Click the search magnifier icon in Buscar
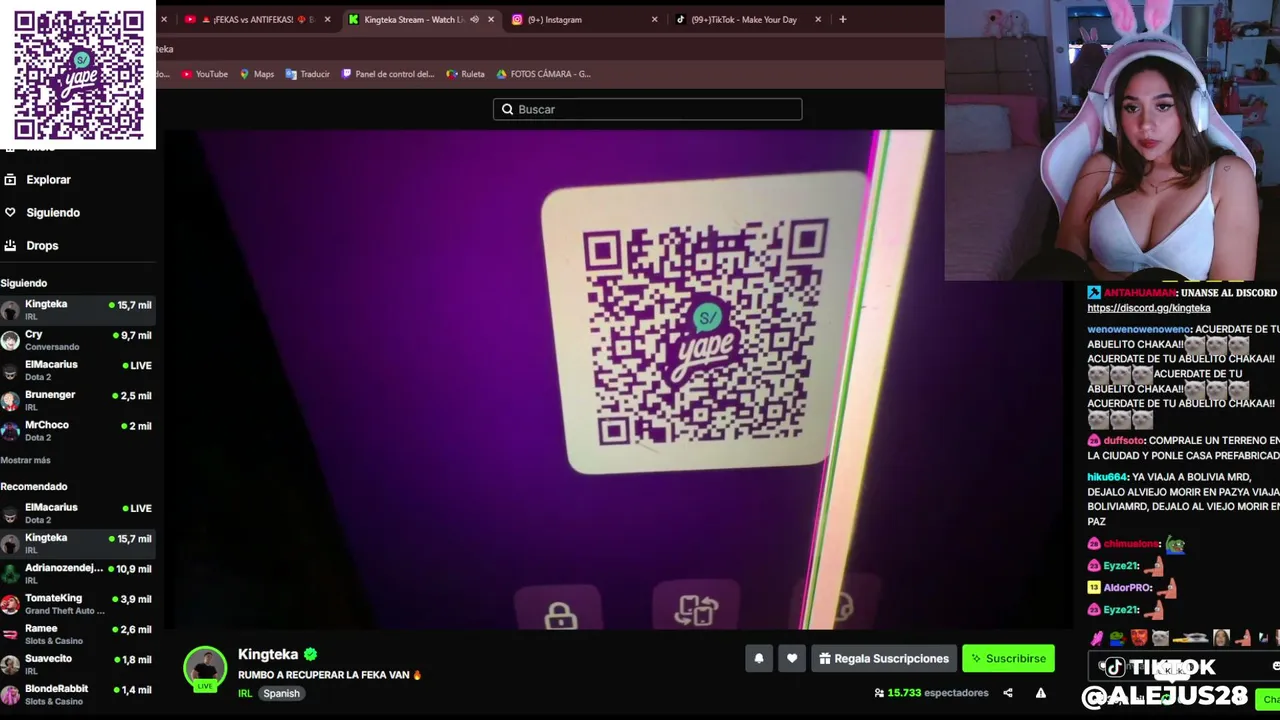The width and height of the screenshot is (1280, 720). 507,109
